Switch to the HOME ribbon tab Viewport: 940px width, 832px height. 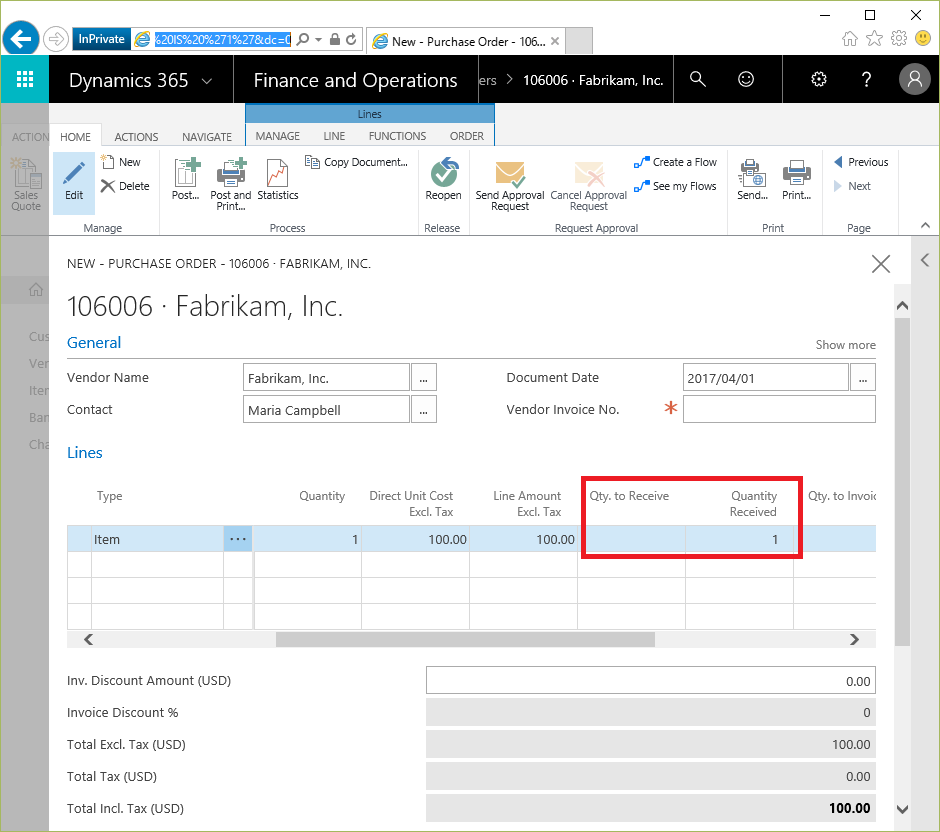click(x=76, y=137)
